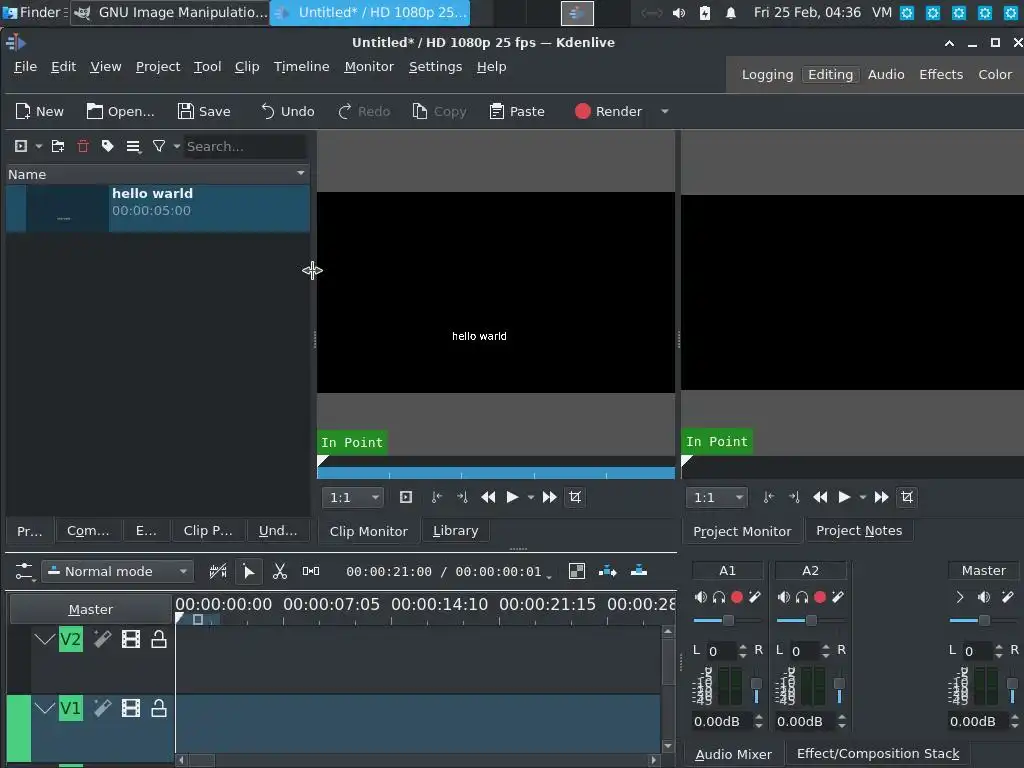Click the Save toolbar button
Screen dimensions: 1024x768
point(204,112)
